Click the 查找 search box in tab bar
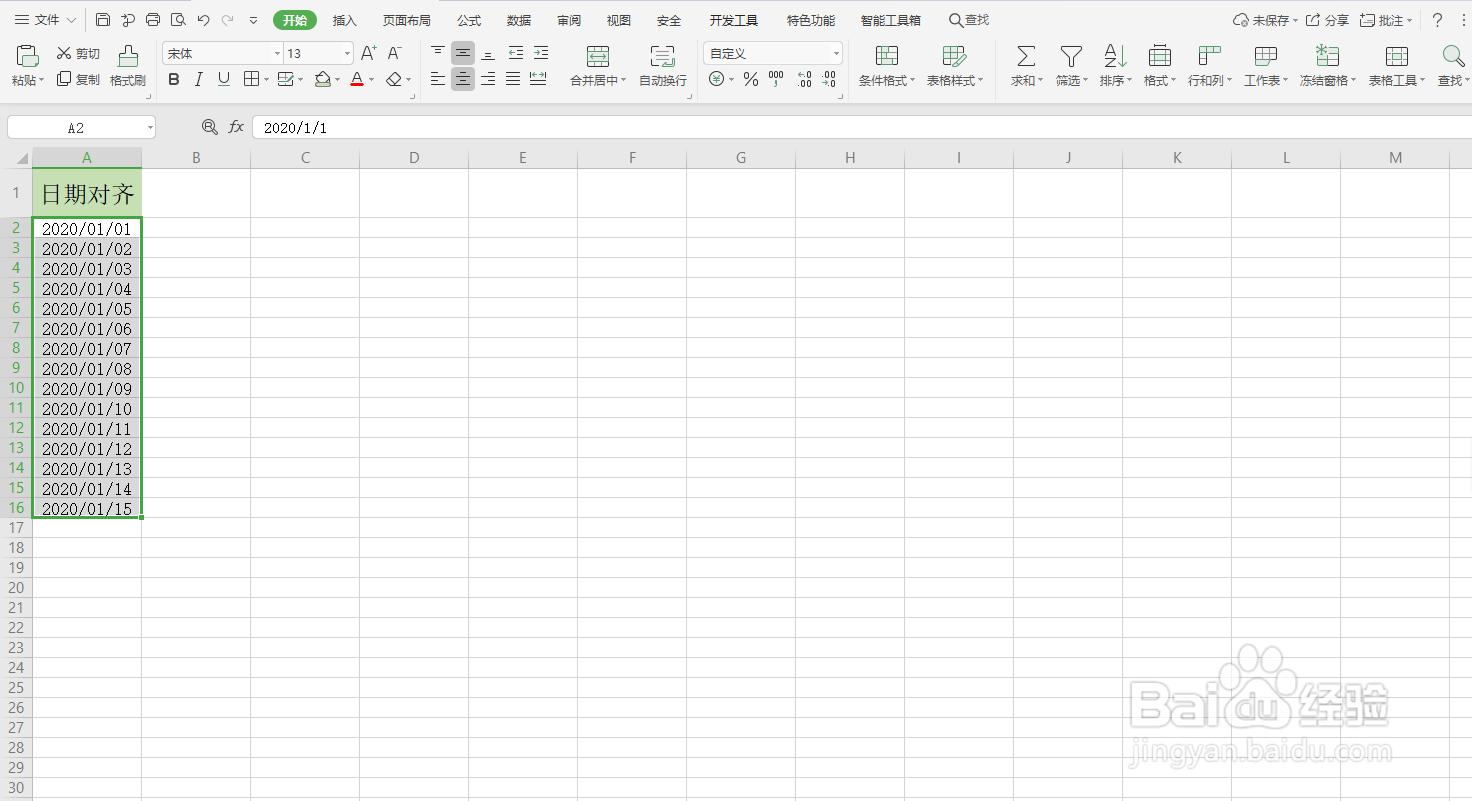This screenshot has height=801, width=1472. coord(969,20)
